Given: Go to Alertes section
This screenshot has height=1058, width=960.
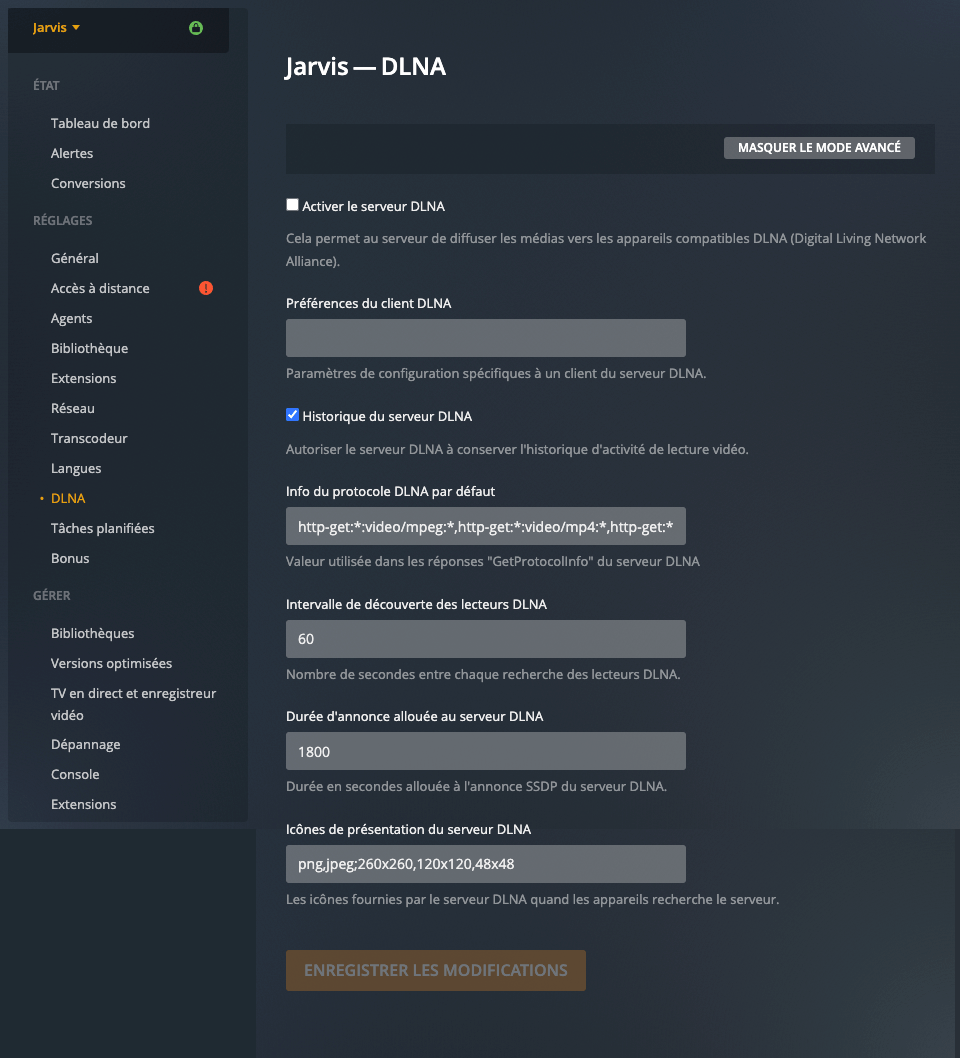Looking at the screenshot, I should point(72,153).
